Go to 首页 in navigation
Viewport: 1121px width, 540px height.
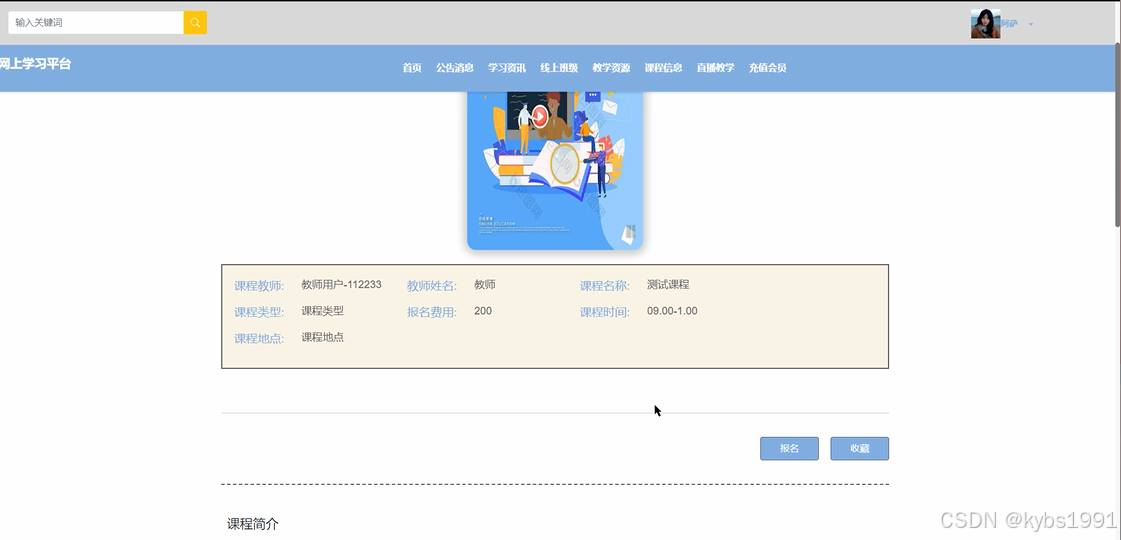point(412,68)
